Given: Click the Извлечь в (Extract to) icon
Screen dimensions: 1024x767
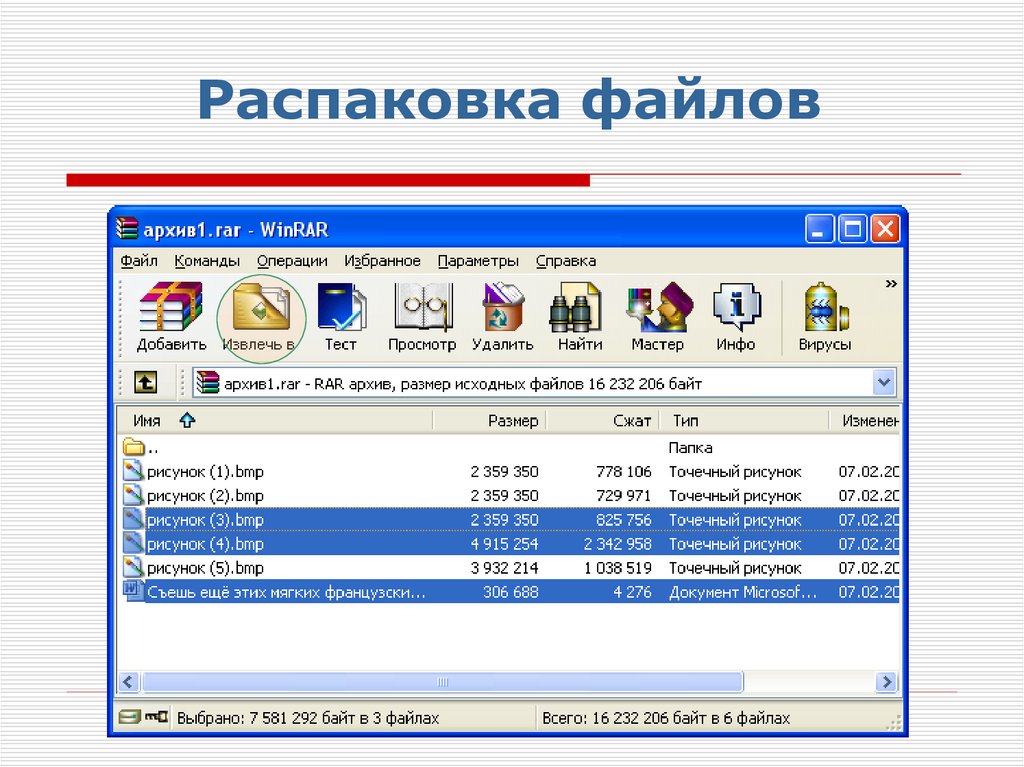Looking at the screenshot, I should [x=261, y=316].
